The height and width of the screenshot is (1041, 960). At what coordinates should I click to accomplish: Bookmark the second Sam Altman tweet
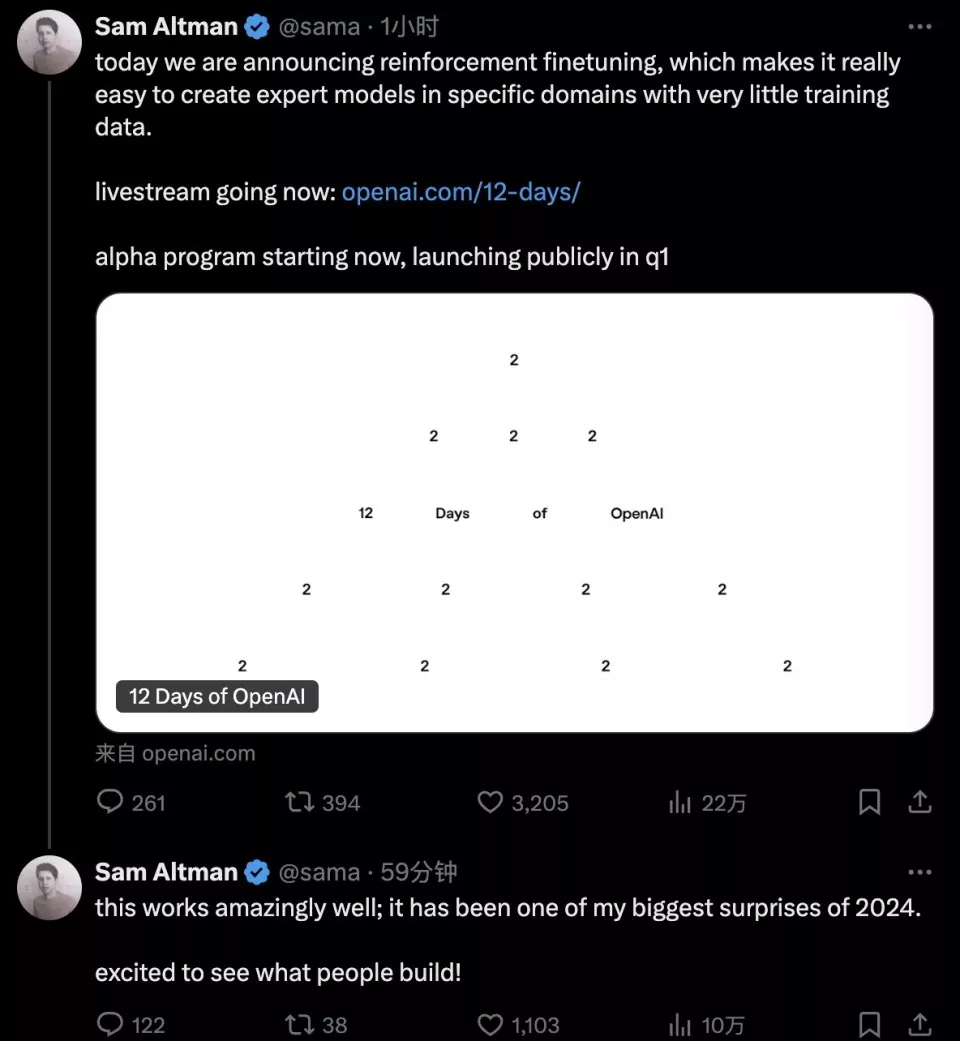[869, 1024]
